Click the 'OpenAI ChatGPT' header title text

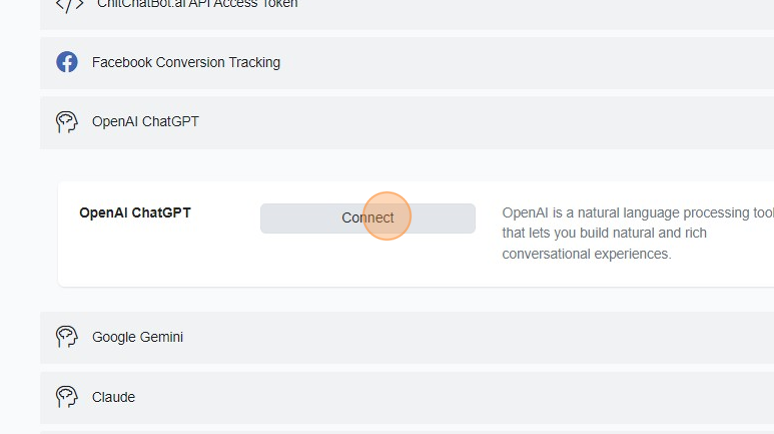[x=145, y=122]
